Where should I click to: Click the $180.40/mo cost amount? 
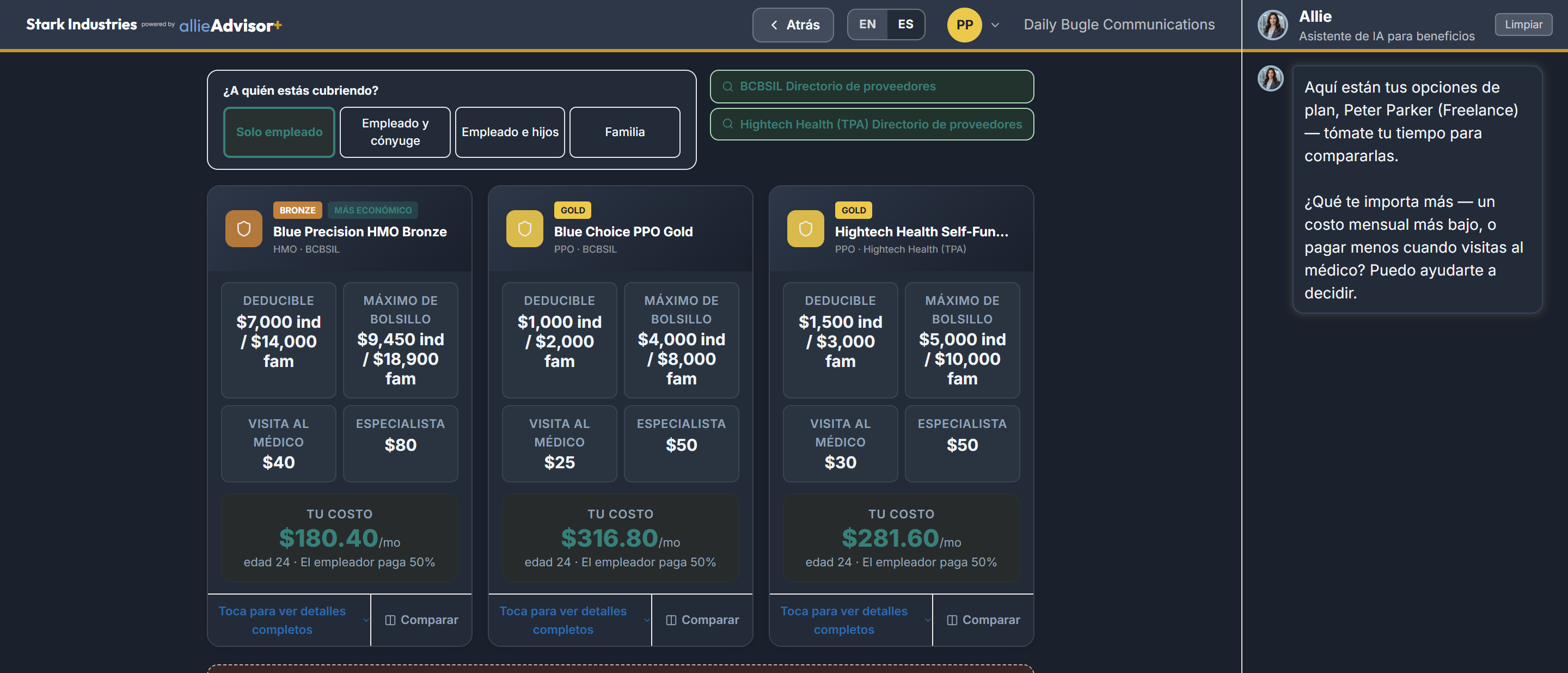coord(340,538)
